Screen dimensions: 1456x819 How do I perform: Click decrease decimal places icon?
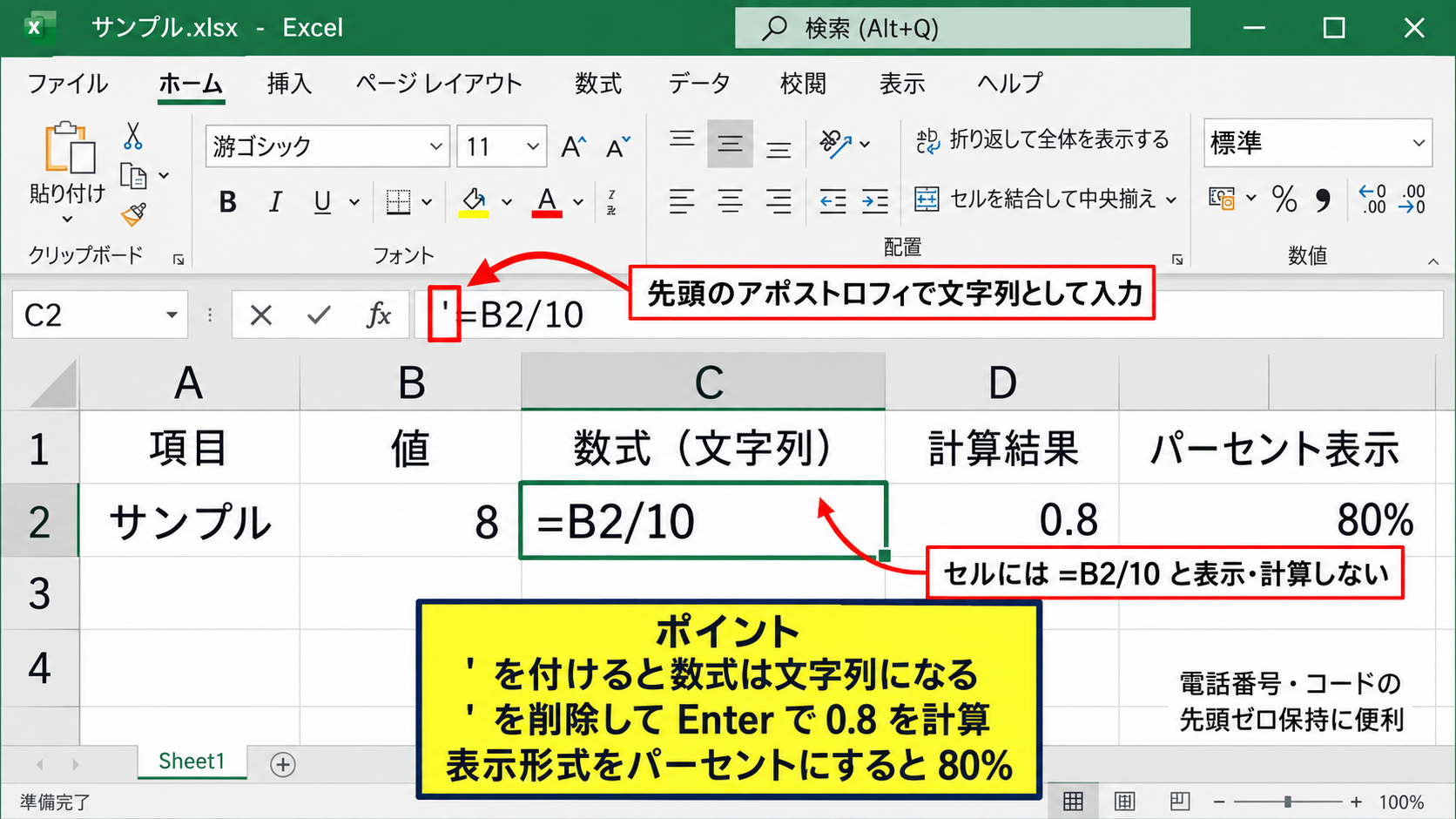(x=1412, y=200)
